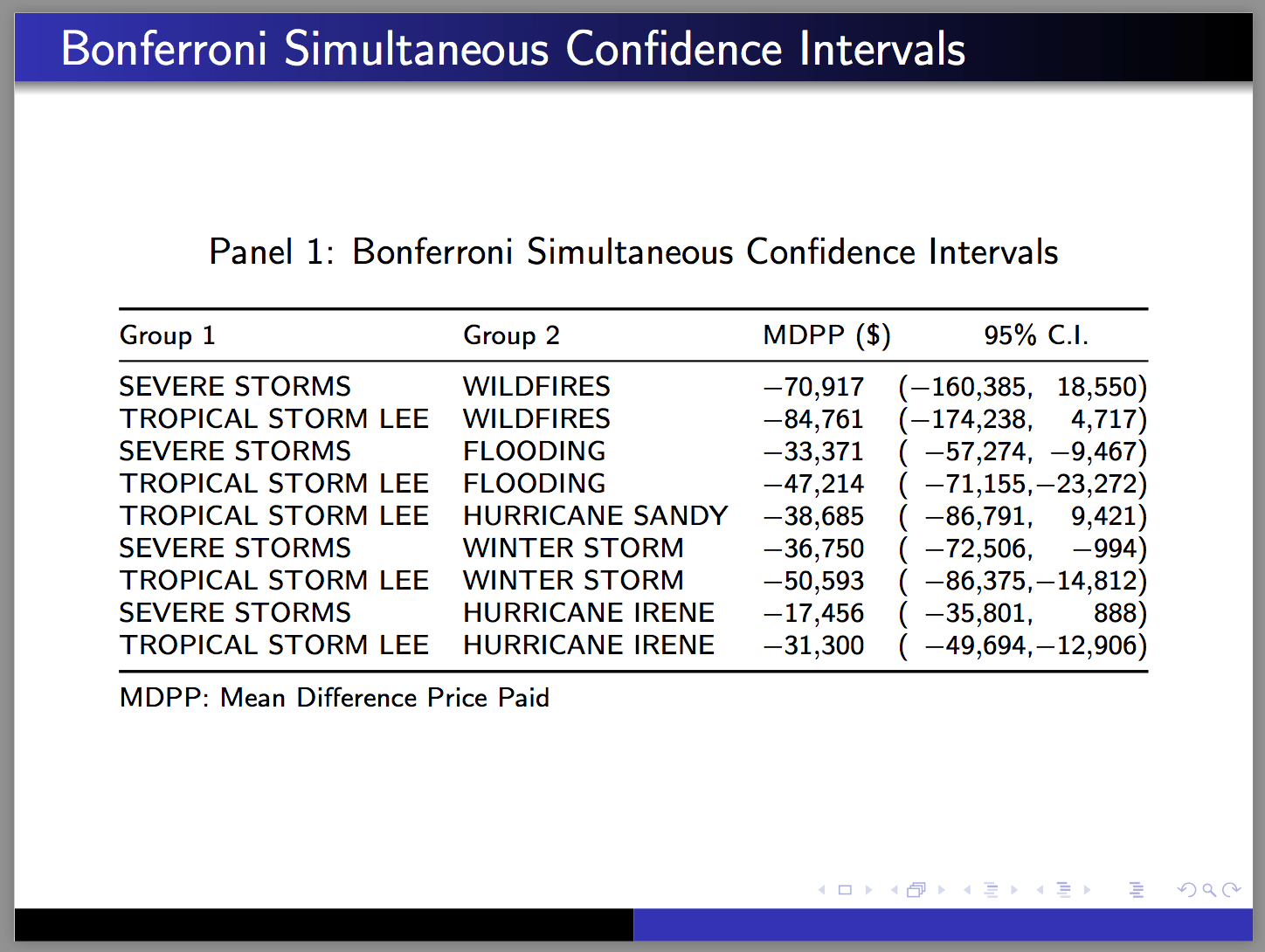Click the interval (−35,801, 888)

tap(1023, 613)
